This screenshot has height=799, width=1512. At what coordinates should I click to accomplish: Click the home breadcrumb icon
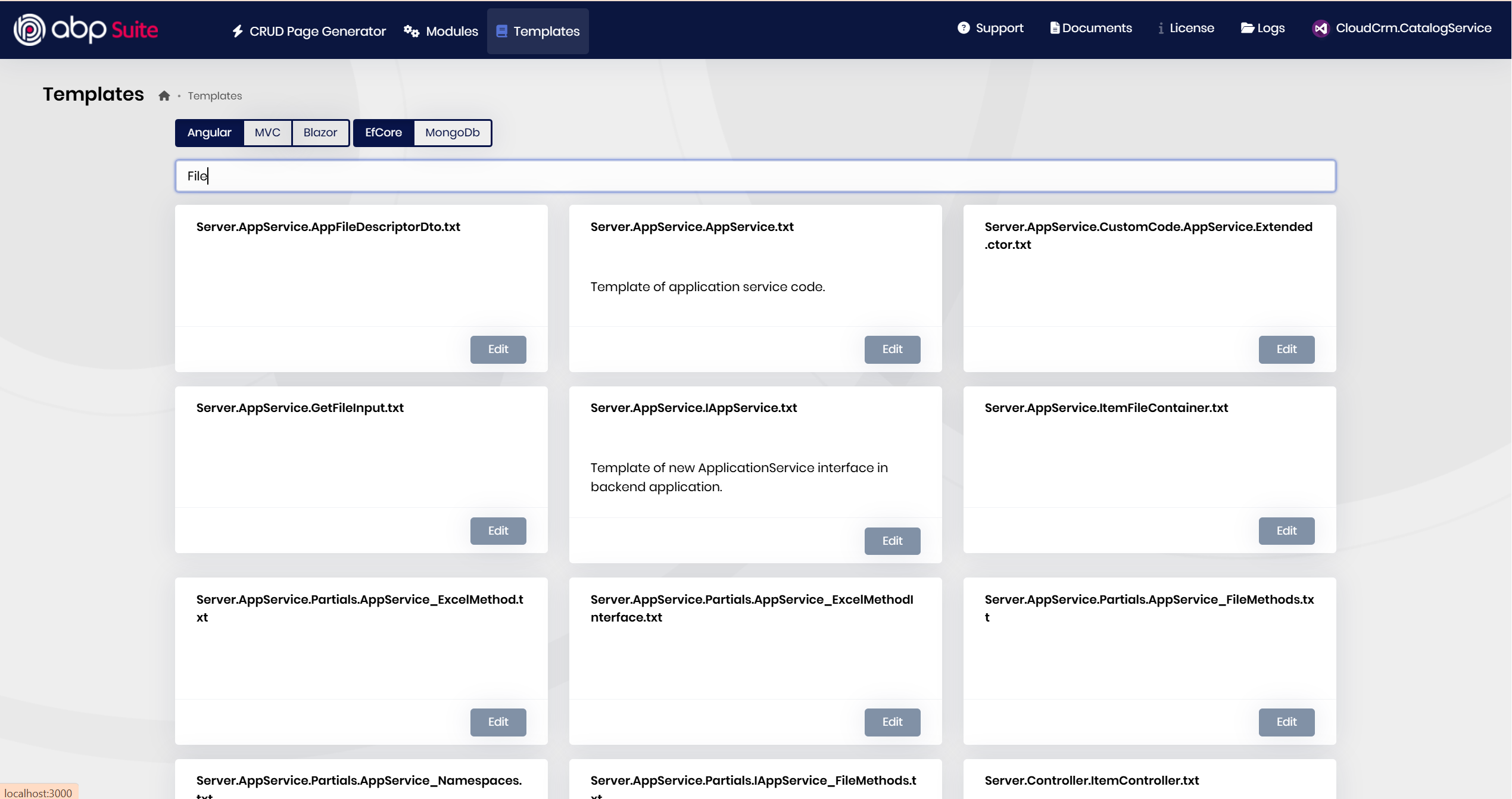click(x=164, y=96)
